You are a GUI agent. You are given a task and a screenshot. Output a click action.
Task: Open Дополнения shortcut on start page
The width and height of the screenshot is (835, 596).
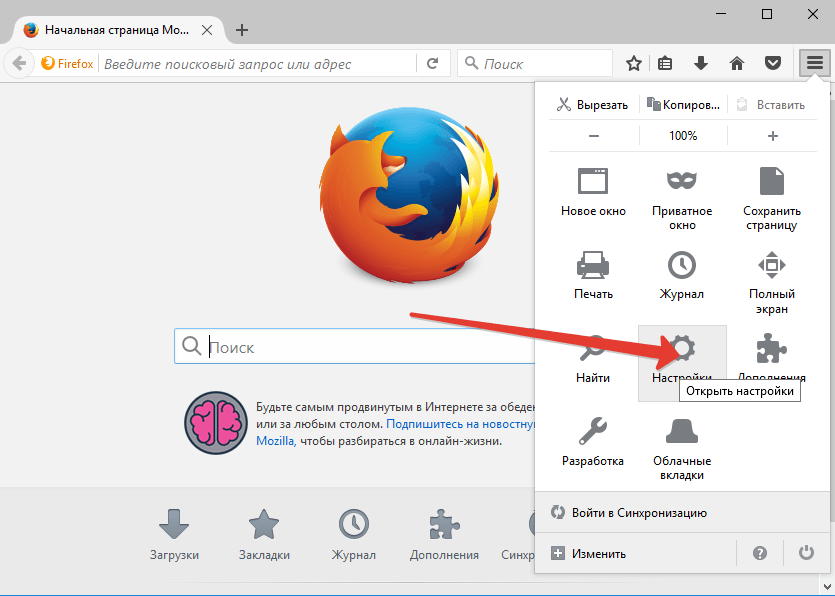click(444, 535)
